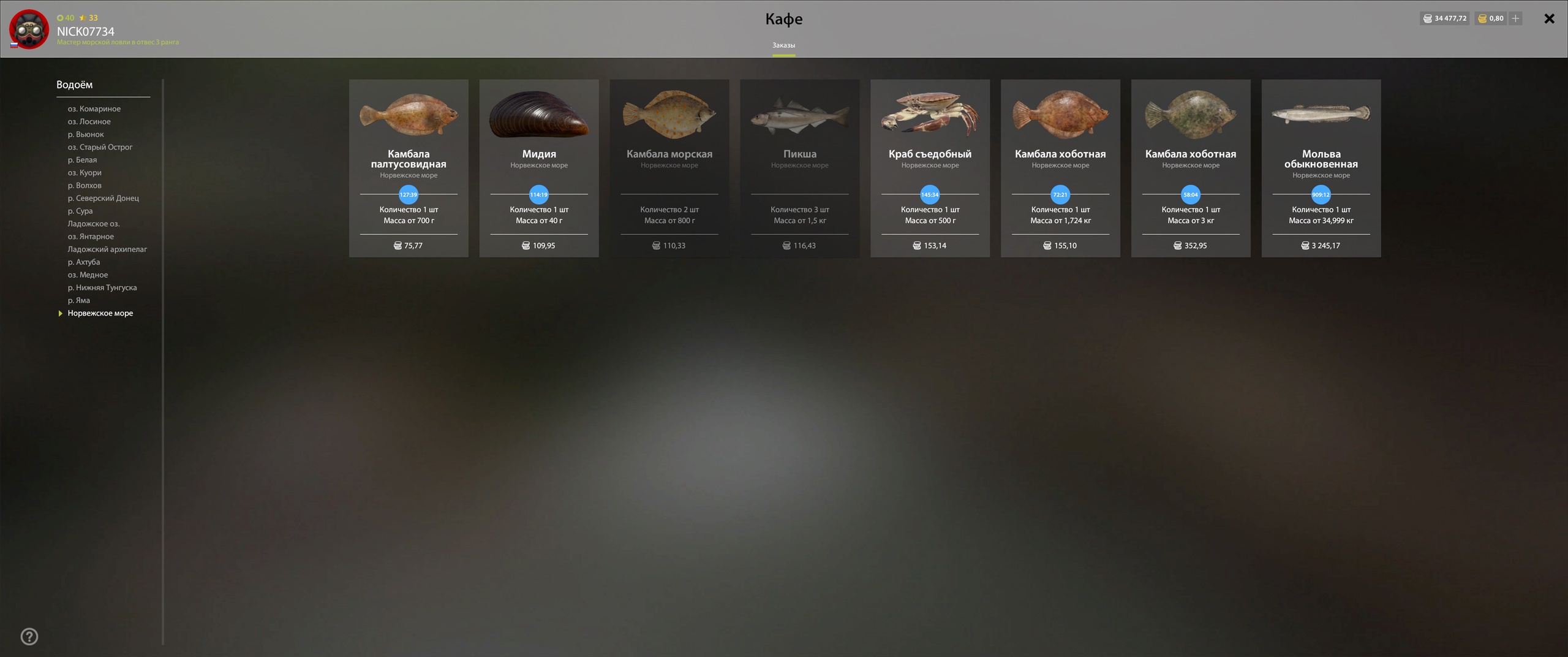The height and width of the screenshot is (657, 1568).
Task: Open the Камбала морская order card
Action: click(669, 168)
